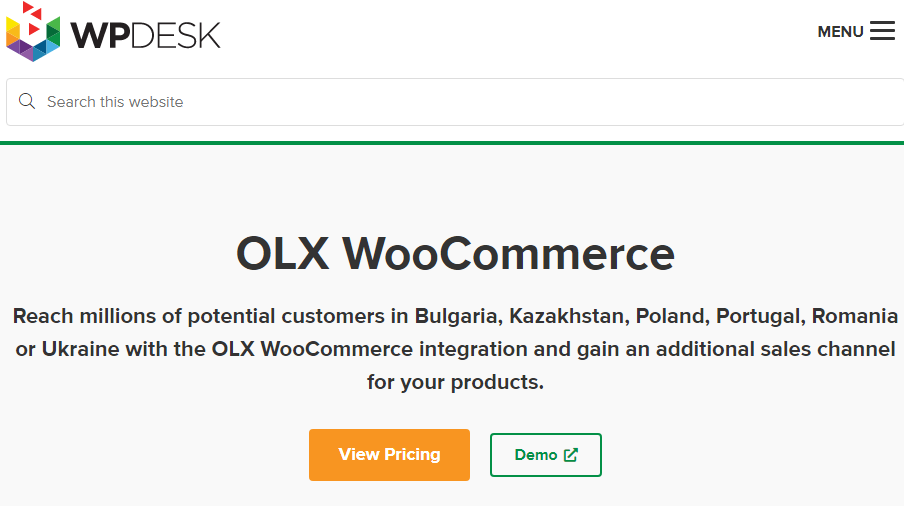Open the MENU label in header
The width and height of the screenshot is (904, 506).
point(841,32)
